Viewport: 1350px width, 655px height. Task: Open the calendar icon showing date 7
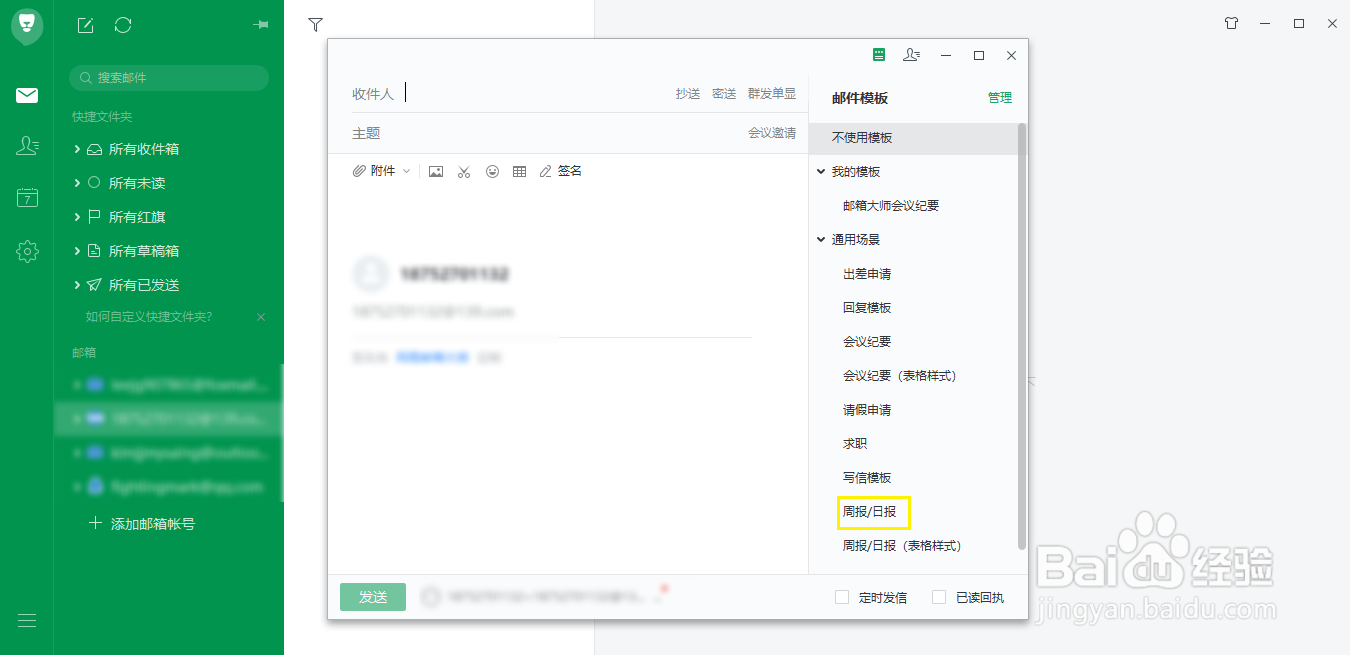[x=26, y=197]
